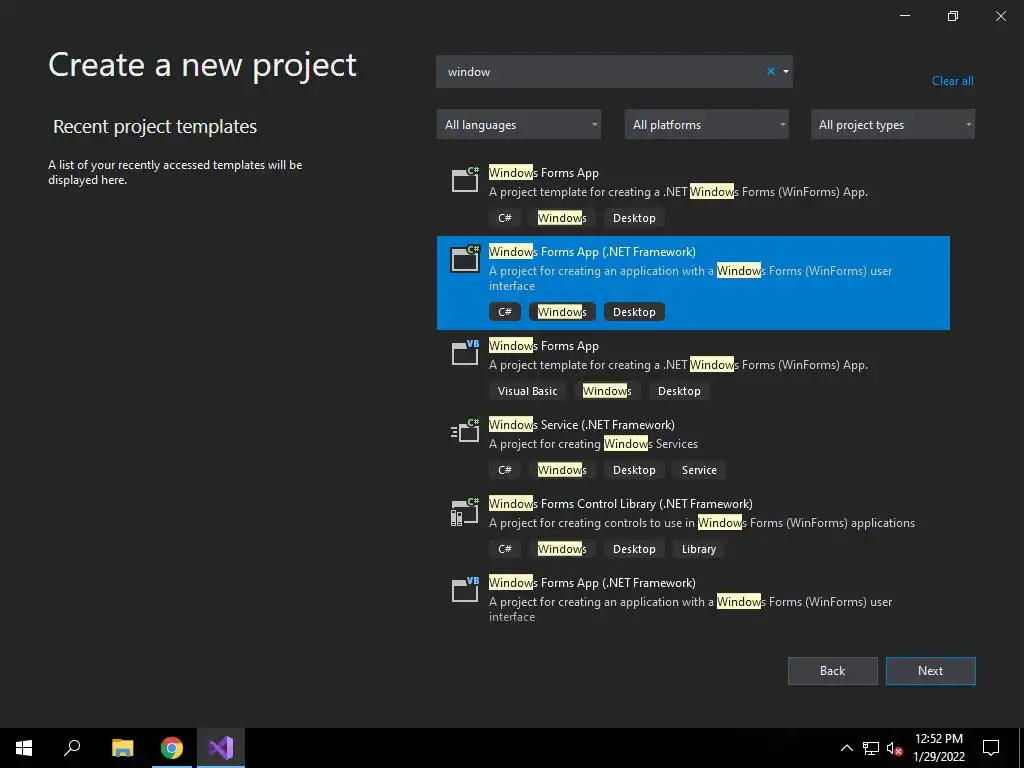Click the Desktop tag on Visual Basic Windows Forms App
Image resolution: width=1024 pixels, height=768 pixels.
pyautogui.click(x=679, y=391)
